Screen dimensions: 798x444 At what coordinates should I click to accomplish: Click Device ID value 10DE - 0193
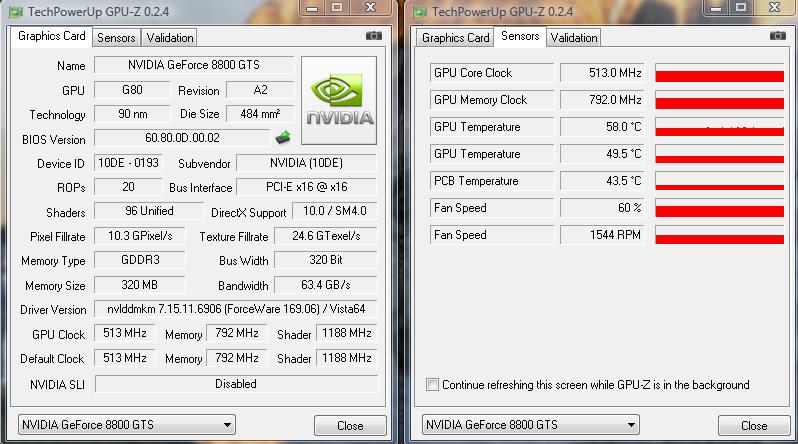(128, 162)
